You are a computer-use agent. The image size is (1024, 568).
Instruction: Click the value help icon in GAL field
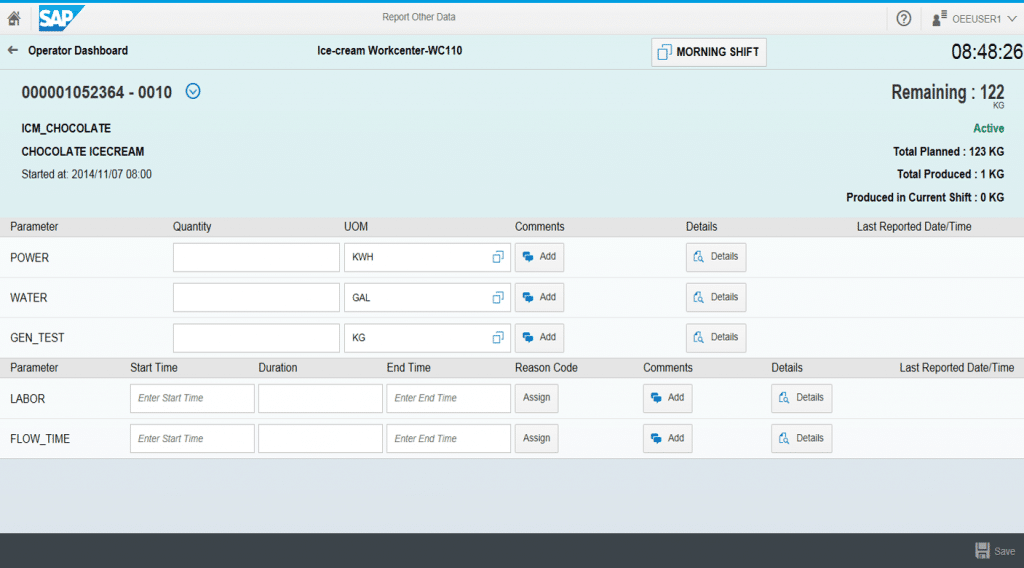tap(498, 297)
